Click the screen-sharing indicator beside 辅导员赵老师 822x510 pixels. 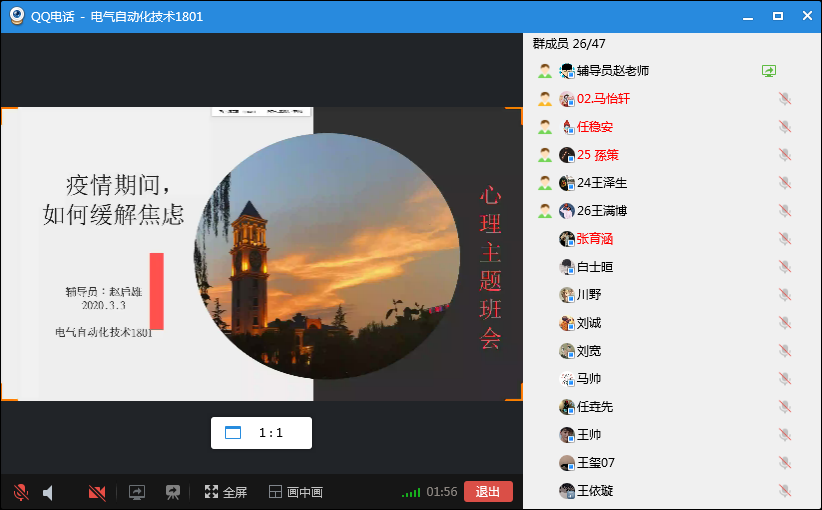[x=769, y=71]
